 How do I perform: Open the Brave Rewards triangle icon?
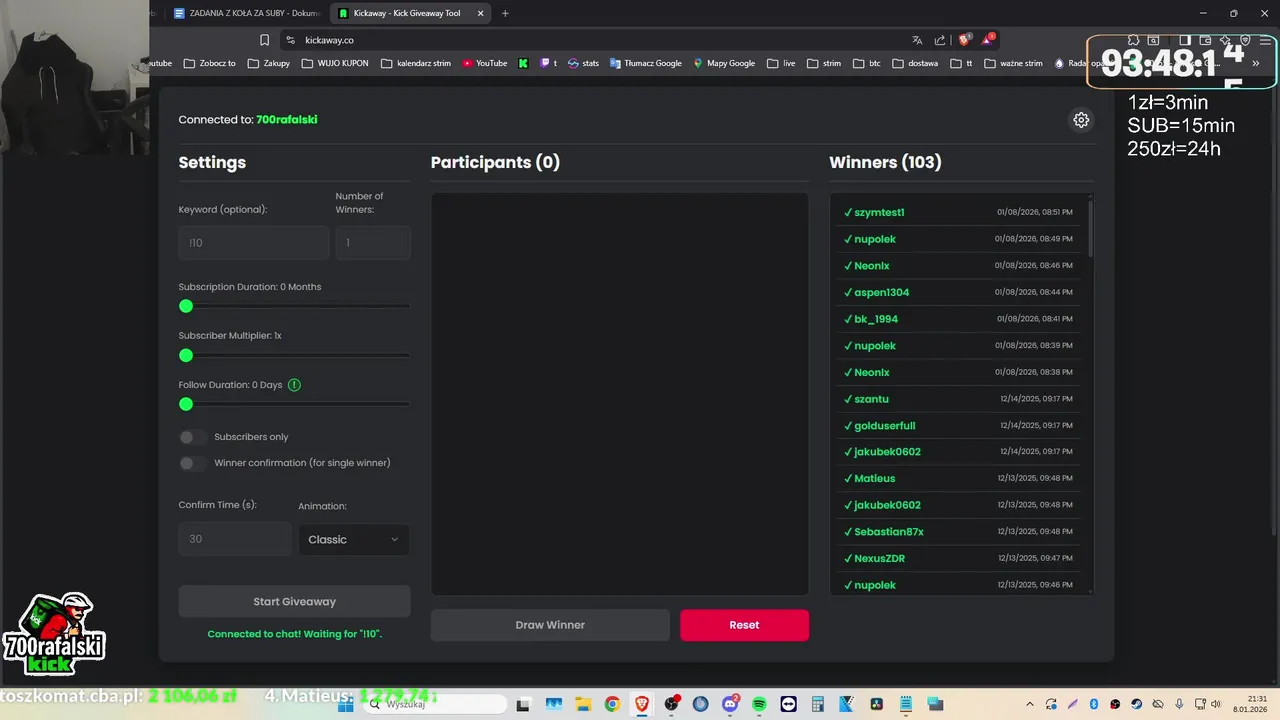click(x=988, y=40)
